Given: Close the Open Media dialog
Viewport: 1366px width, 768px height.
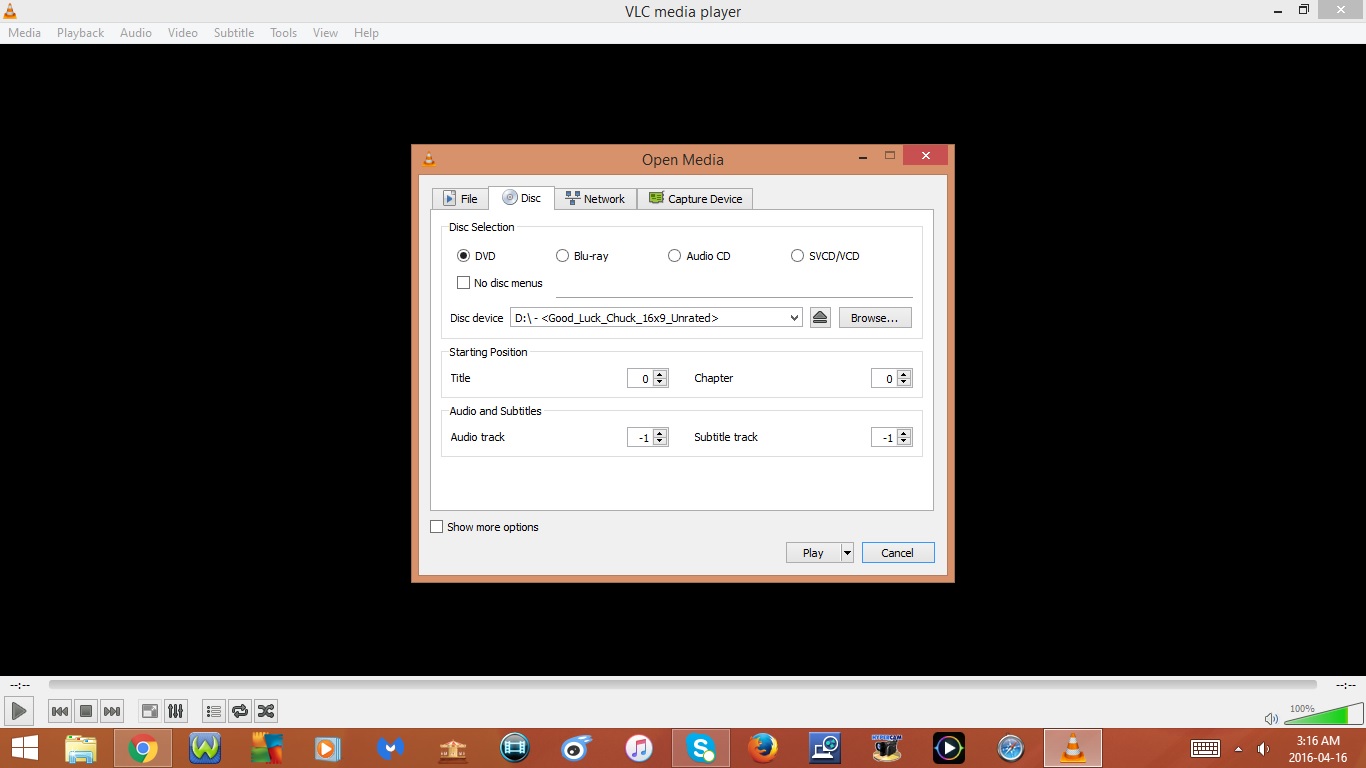Looking at the screenshot, I should [x=925, y=155].
